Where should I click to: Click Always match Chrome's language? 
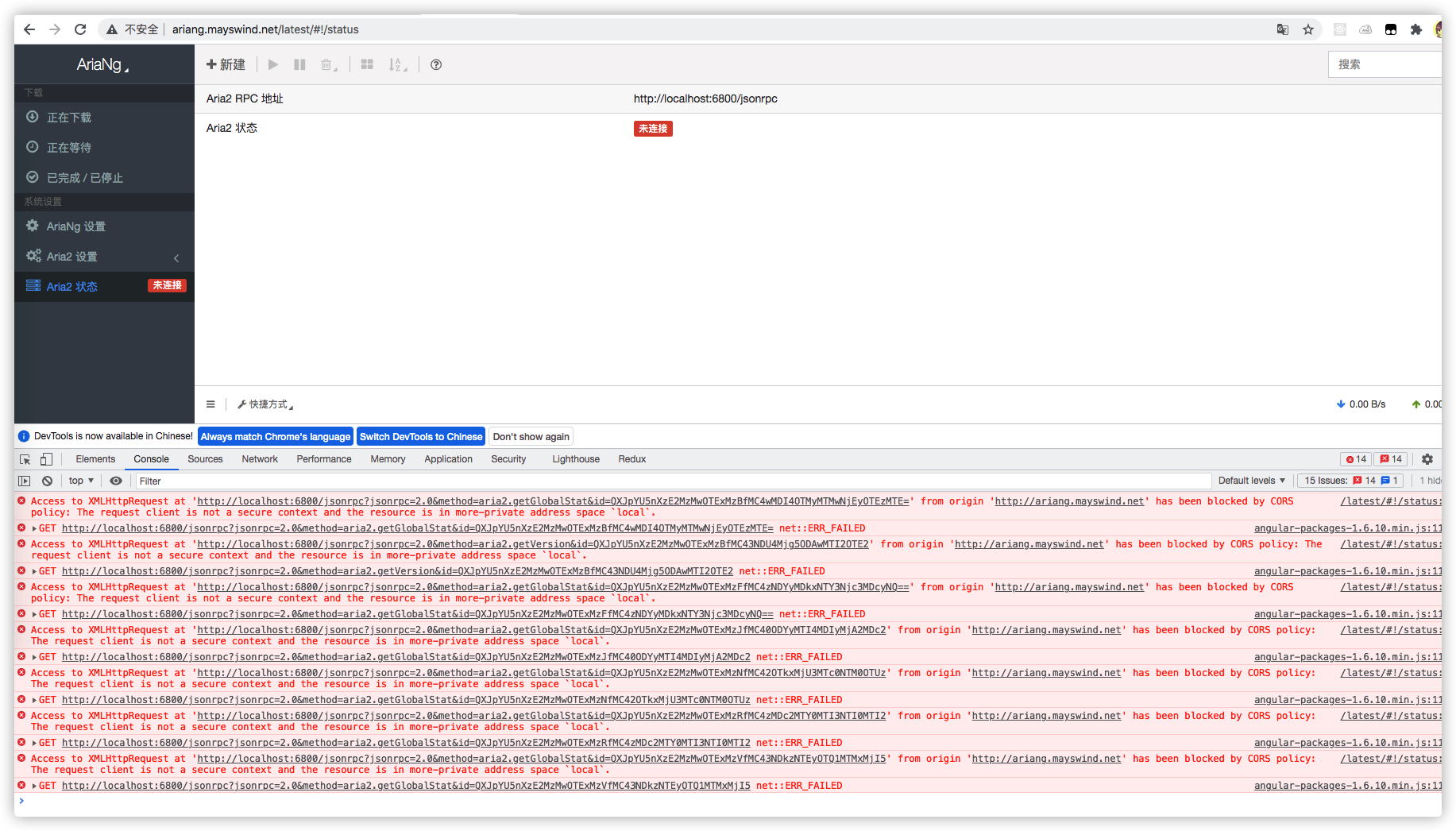coord(275,437)
